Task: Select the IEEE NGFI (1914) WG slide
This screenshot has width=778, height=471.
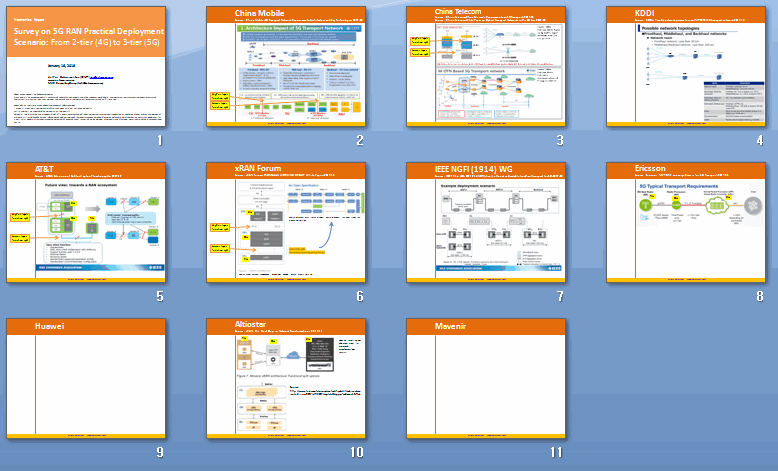Action: click(x=486, y=222)
